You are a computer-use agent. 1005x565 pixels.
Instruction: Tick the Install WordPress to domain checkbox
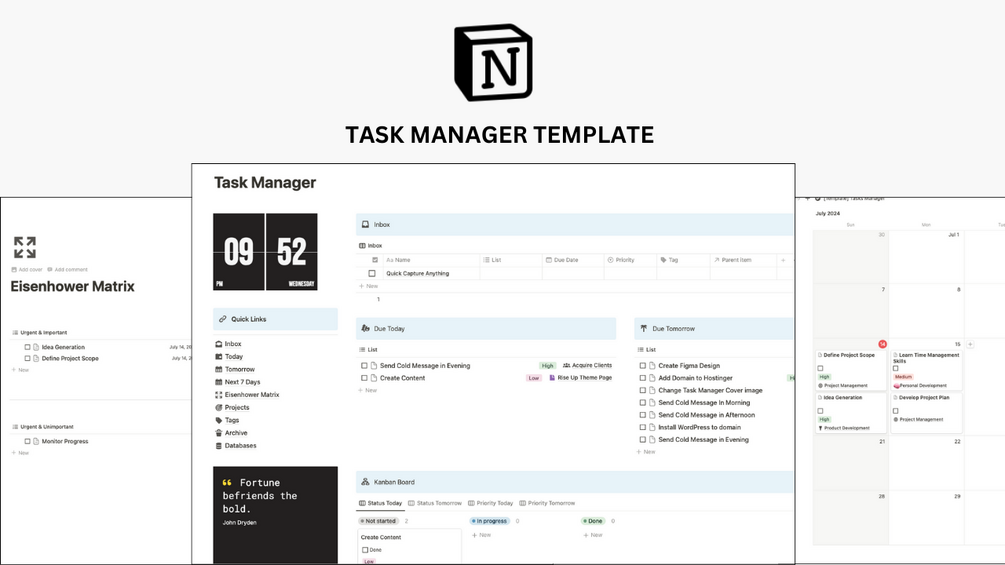(643, 427)
